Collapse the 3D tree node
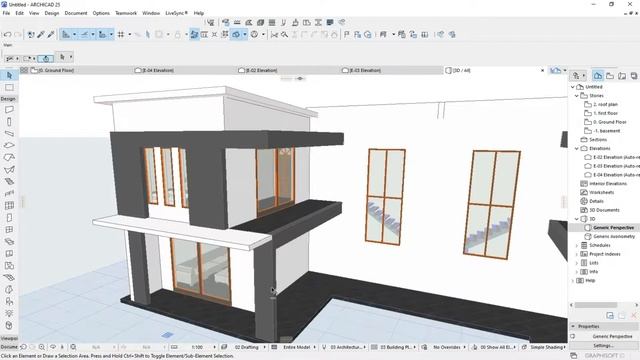Image resolution: width=640 pixels, height=360 pixels. click(577, 219)
